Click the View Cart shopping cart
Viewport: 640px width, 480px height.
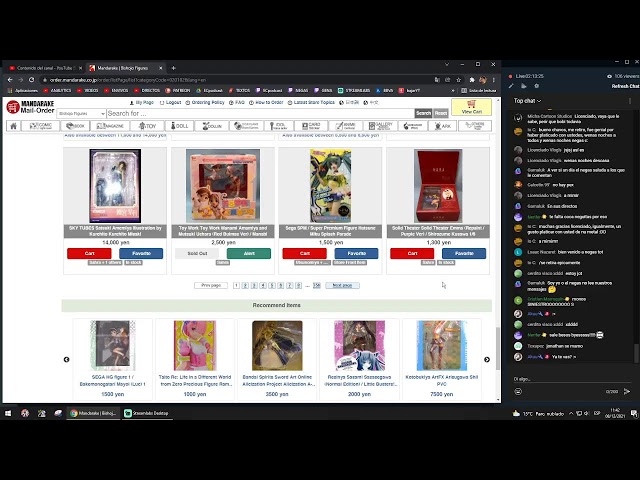471,107
